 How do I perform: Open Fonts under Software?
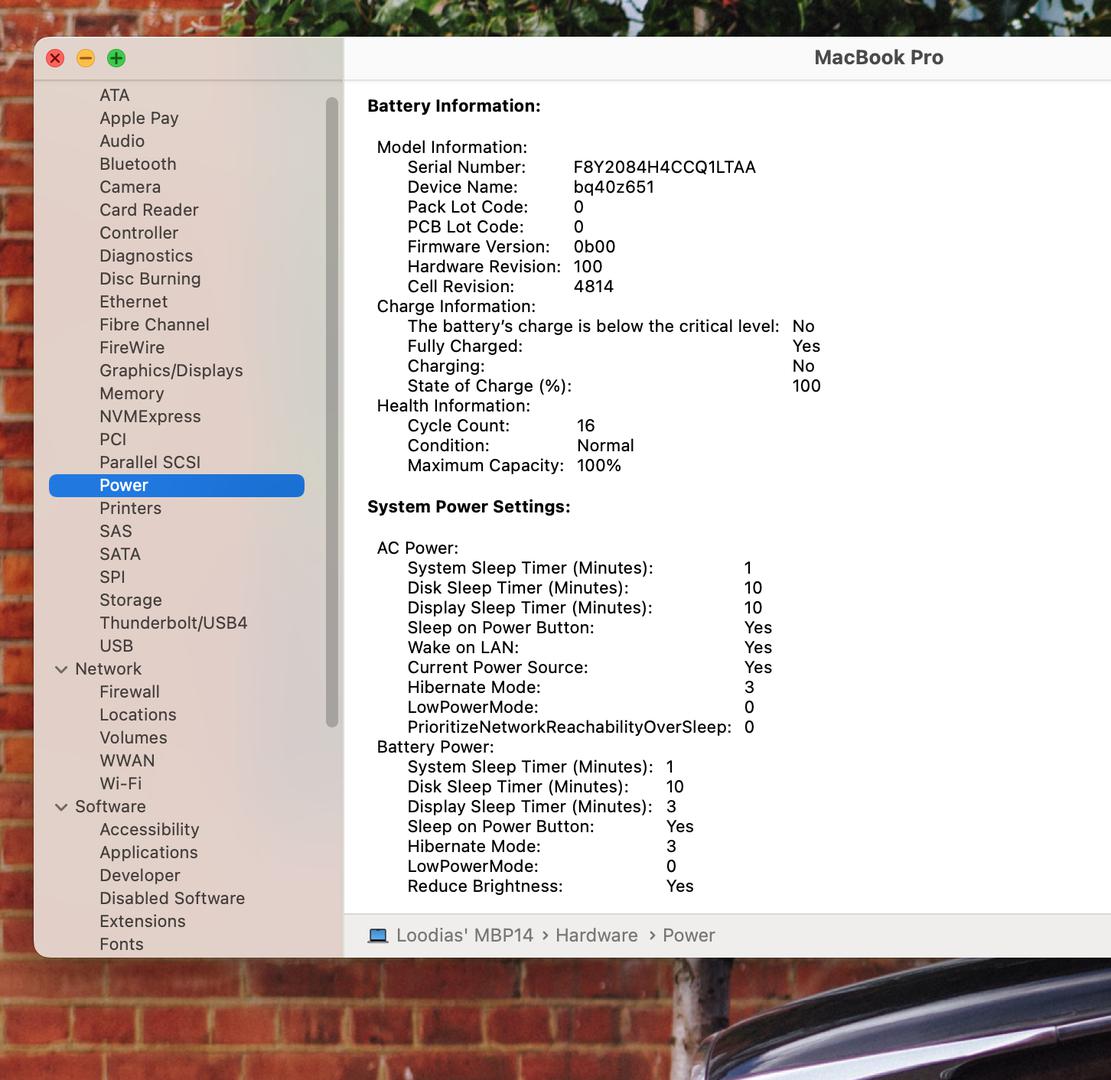(x=121, y=944)
